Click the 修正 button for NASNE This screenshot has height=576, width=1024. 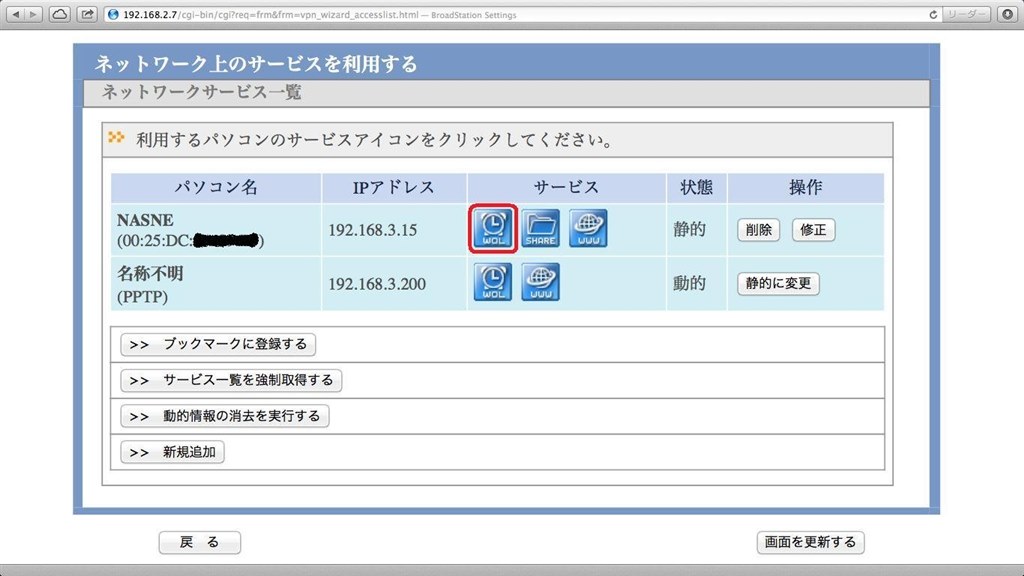(x=814, y=230)
